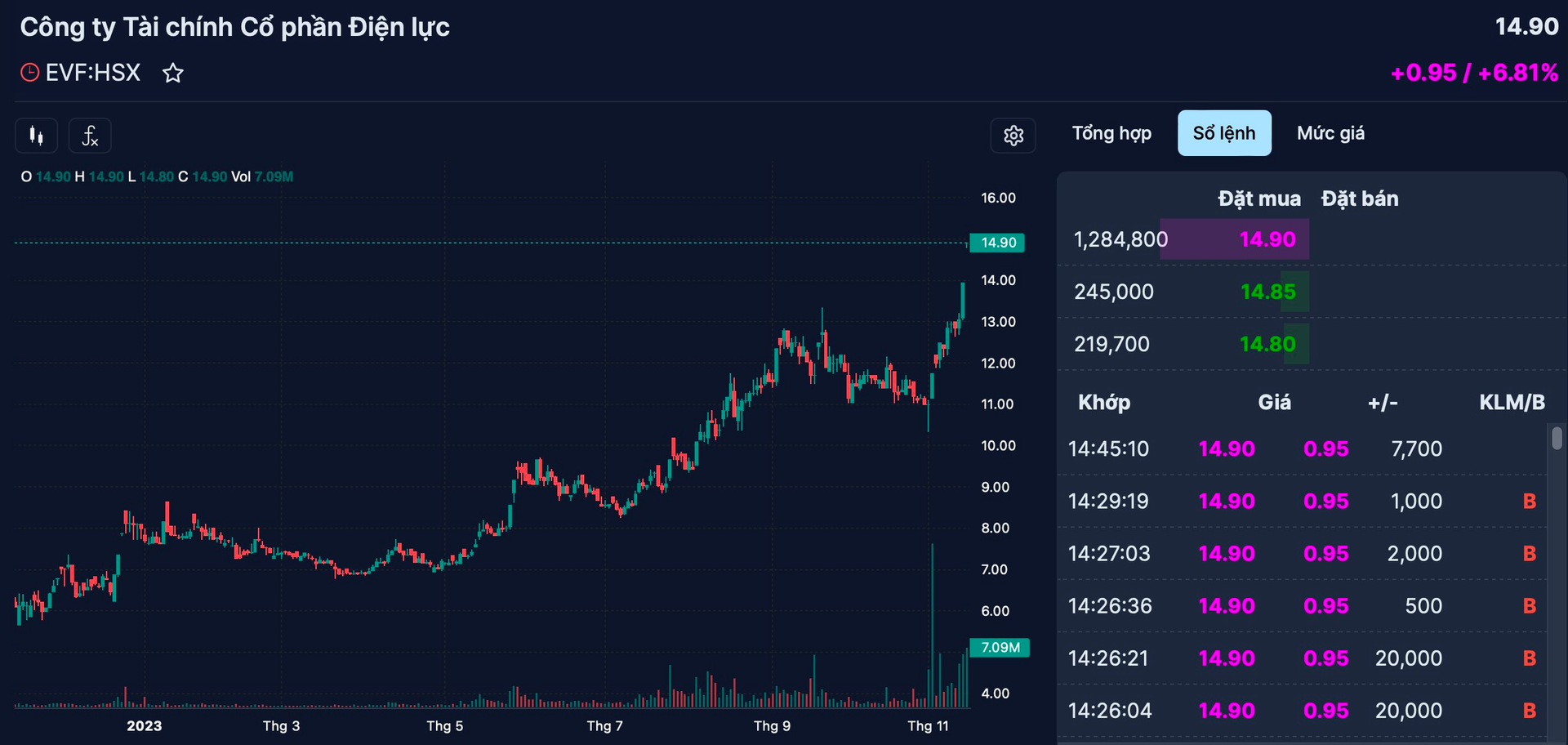Add EVF to favorites with star
The width and height of the screenshot is (1568, 745).
point(173,74)
